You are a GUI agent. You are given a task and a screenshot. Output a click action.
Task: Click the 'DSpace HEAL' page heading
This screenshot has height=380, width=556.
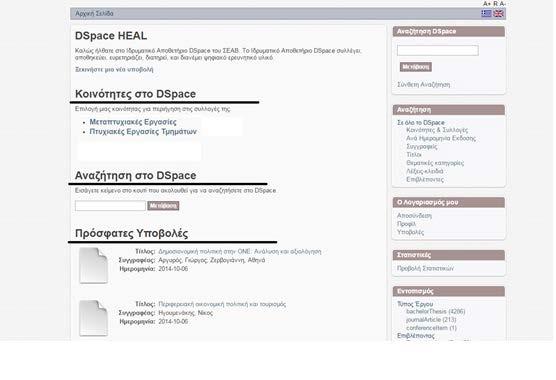(x=111, y=36)
